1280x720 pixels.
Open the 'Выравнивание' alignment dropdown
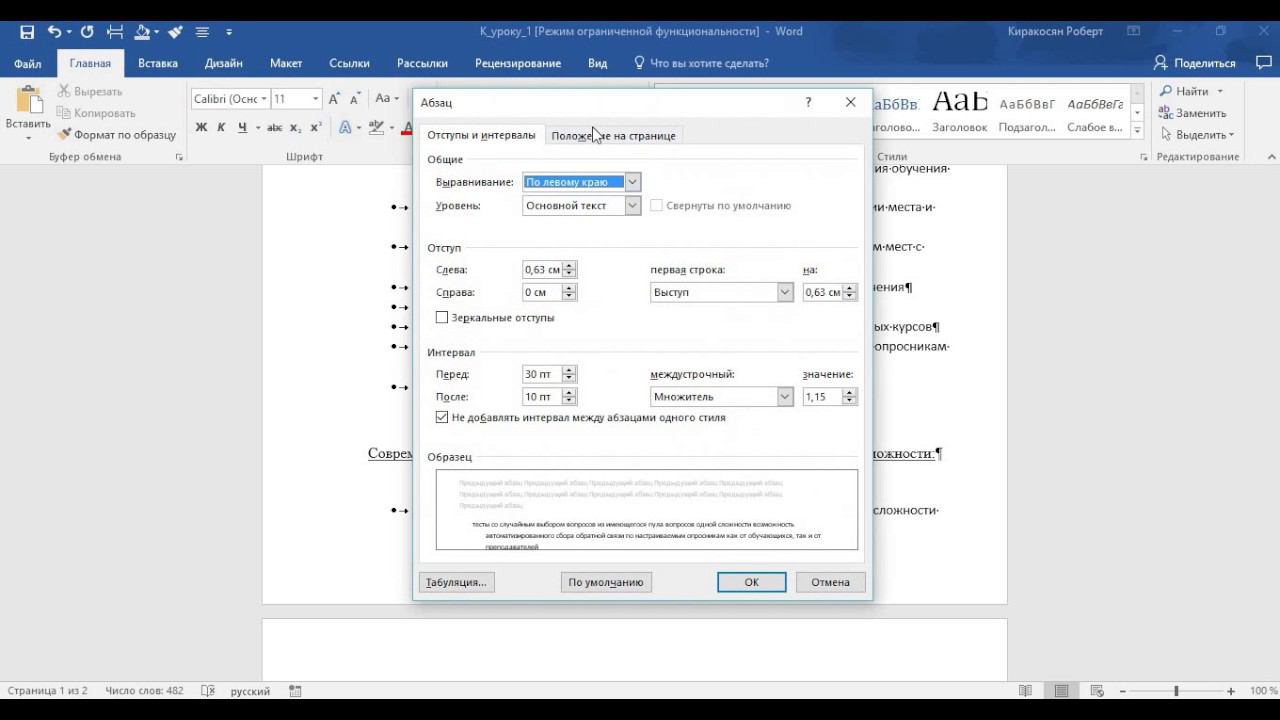coord(632,182)
